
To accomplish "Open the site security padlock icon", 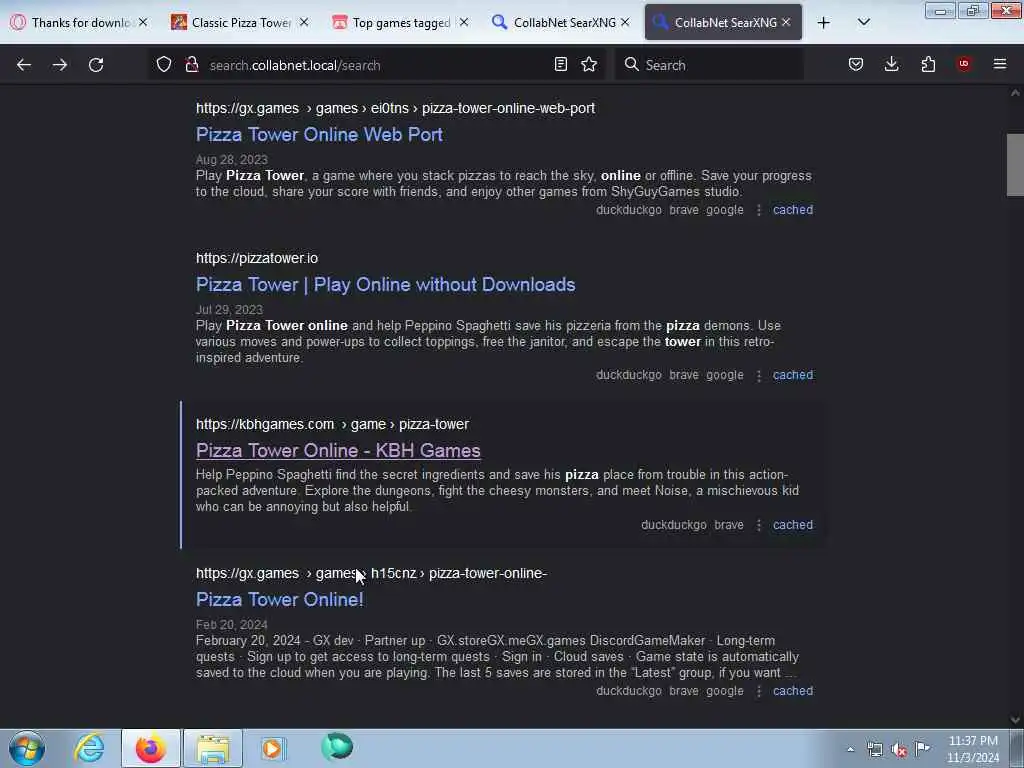I will [x=191, y=65].
